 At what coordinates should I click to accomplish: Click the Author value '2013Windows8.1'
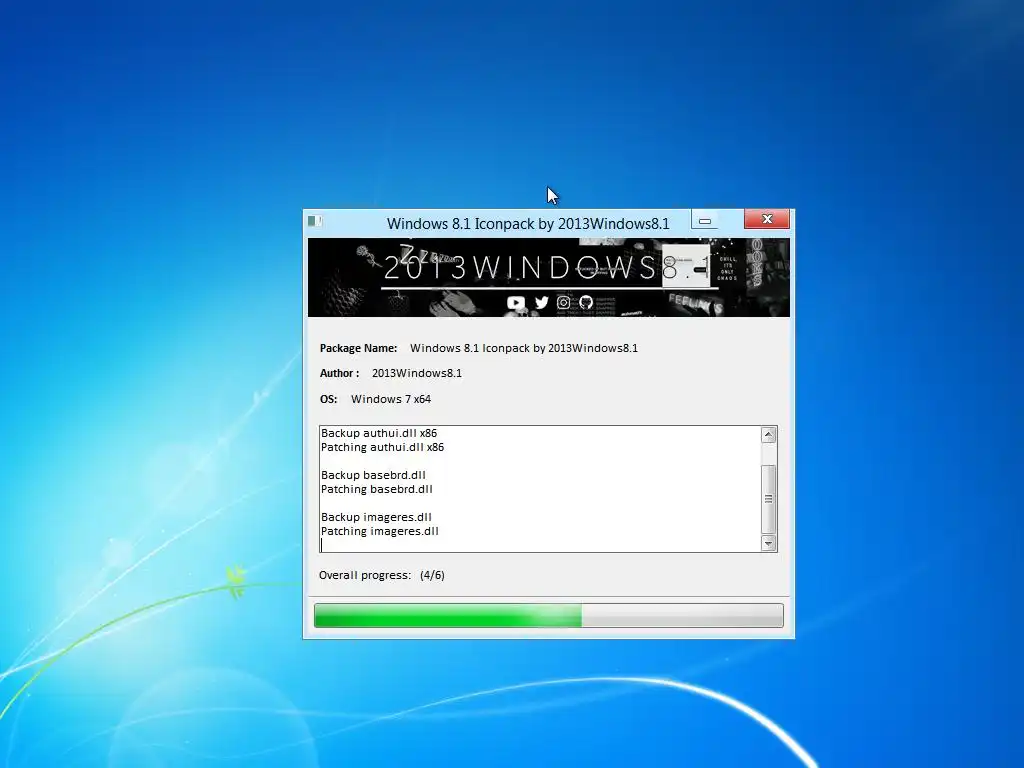tap(417, 374)
